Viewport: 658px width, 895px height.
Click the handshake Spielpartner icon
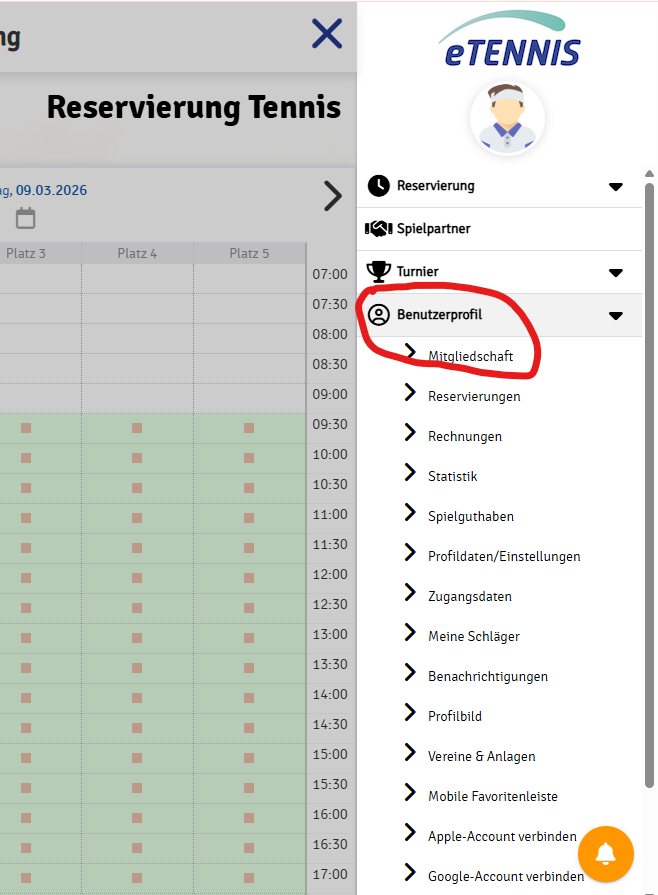tap(379, 229)
